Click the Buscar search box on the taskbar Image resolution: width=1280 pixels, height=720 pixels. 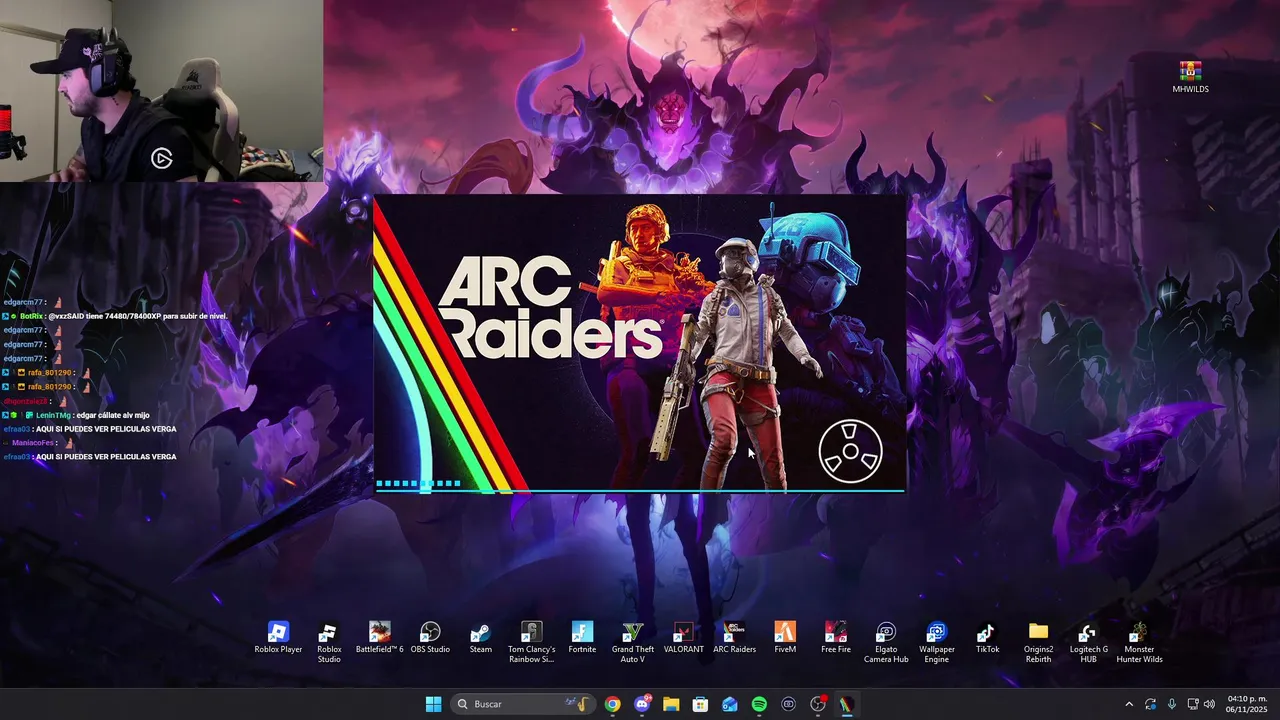522,704
